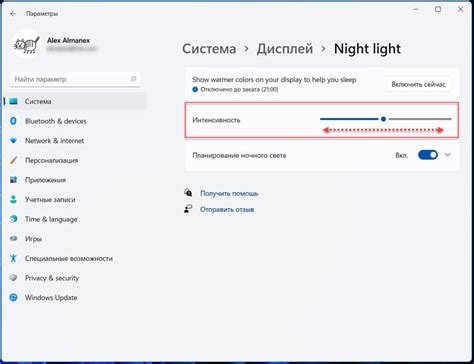
Task: Click the Night light page title
Action: tap(367, 49)
